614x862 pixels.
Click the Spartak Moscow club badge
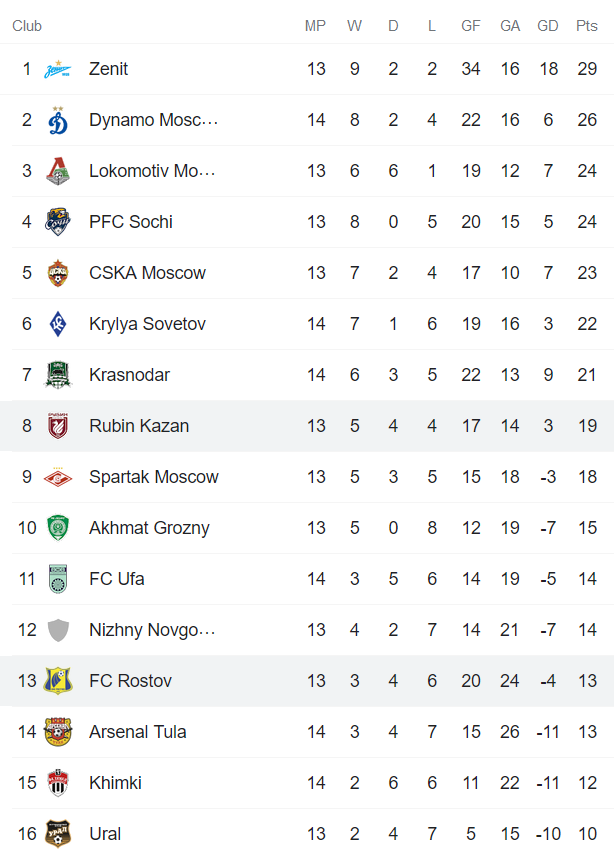coord(60,476)
